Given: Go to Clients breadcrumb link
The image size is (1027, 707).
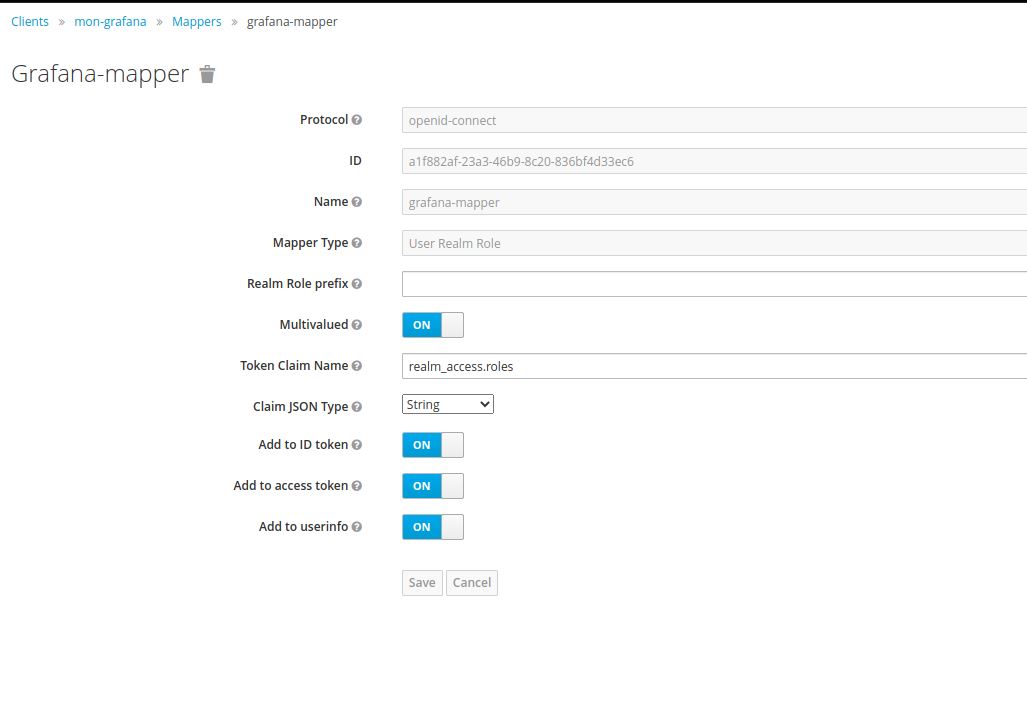Looking at the screenshot, I should [x=30, y=22].
